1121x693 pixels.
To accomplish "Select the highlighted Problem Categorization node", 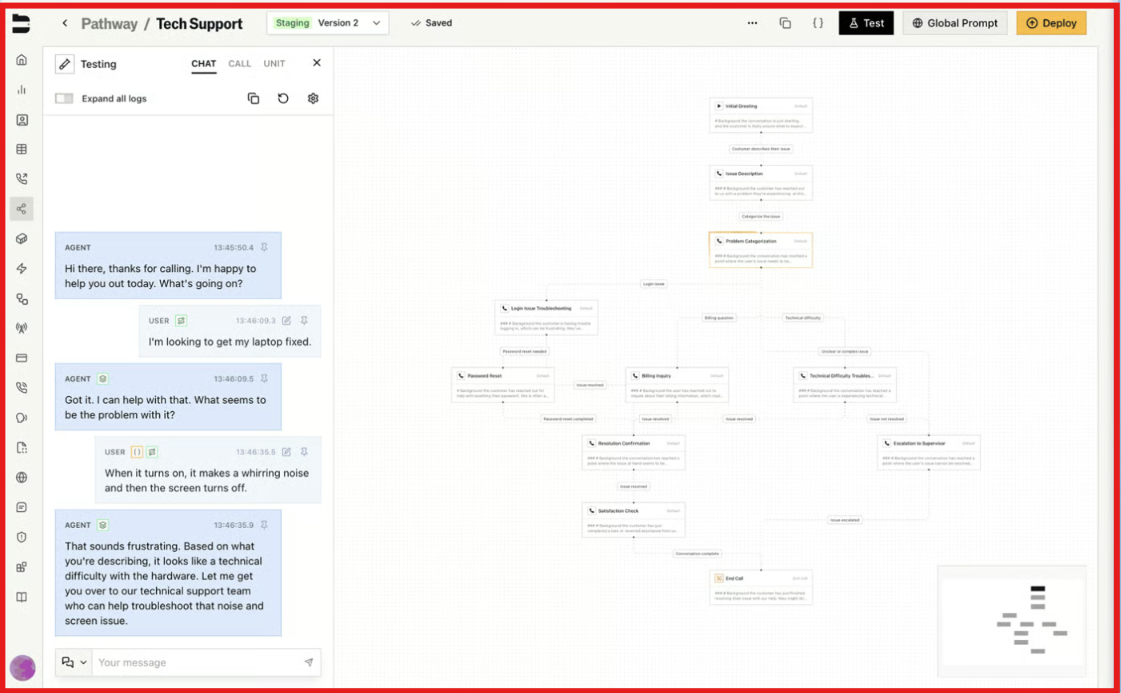I will pyautogui.click(x=761, y=250).
